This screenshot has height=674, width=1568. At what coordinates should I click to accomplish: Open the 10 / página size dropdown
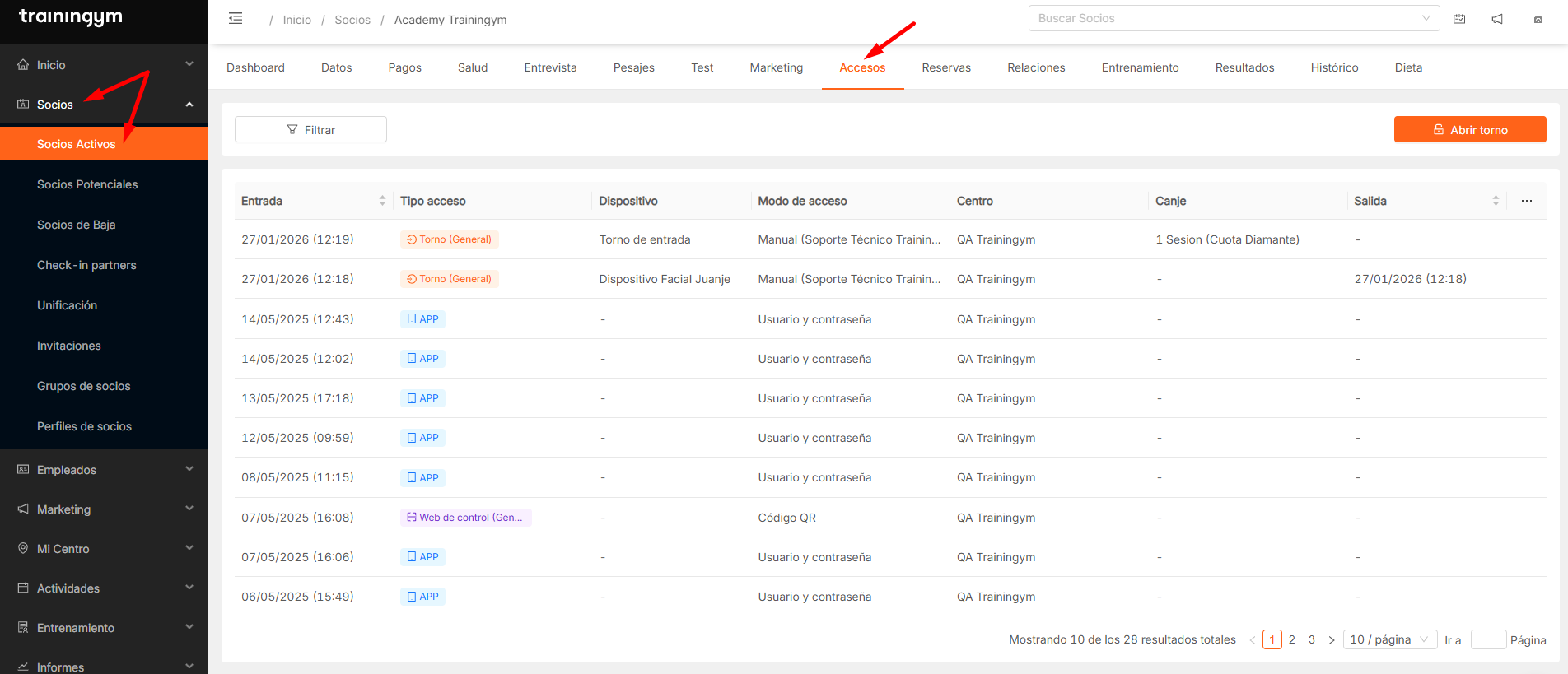point(1389,639)
